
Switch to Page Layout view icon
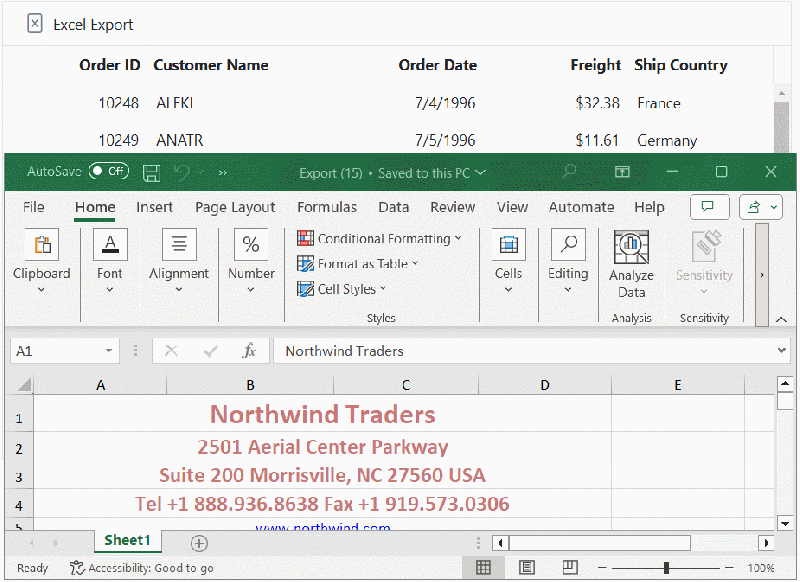point(526,567)
